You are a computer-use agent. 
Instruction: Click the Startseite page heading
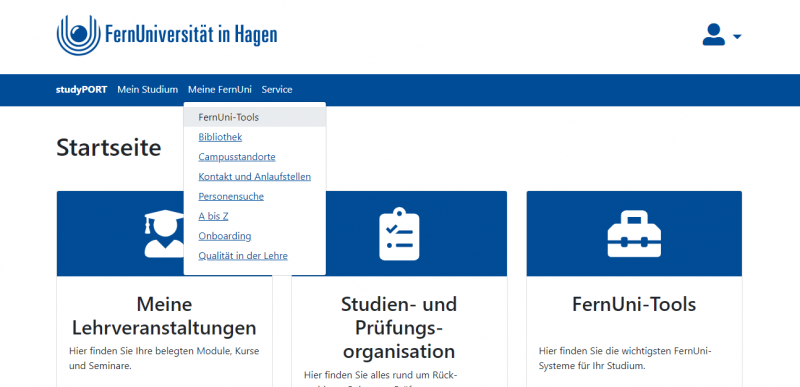point(109,148)
